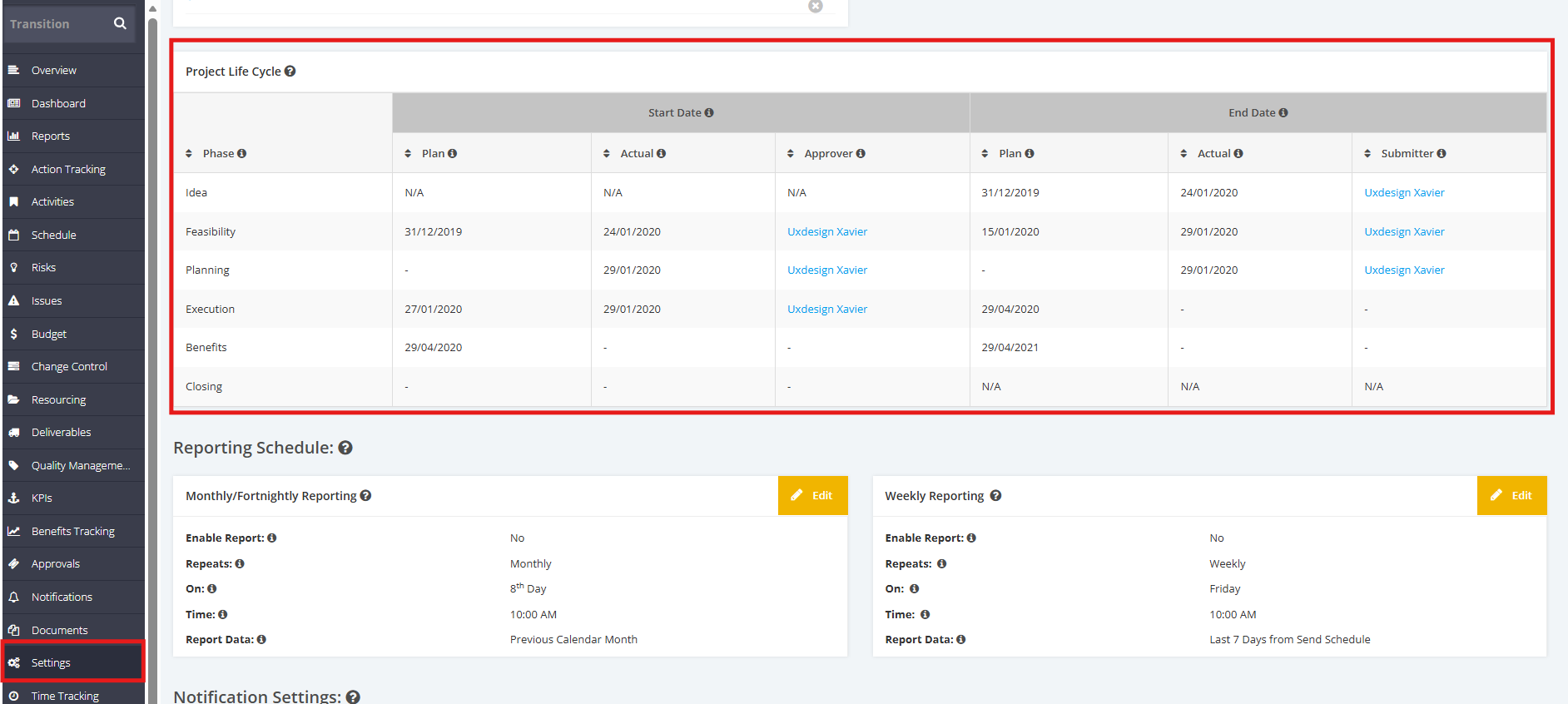Click the Risks pin icon
This screenshot has width=1568, height=704.
tap(13, 268)
